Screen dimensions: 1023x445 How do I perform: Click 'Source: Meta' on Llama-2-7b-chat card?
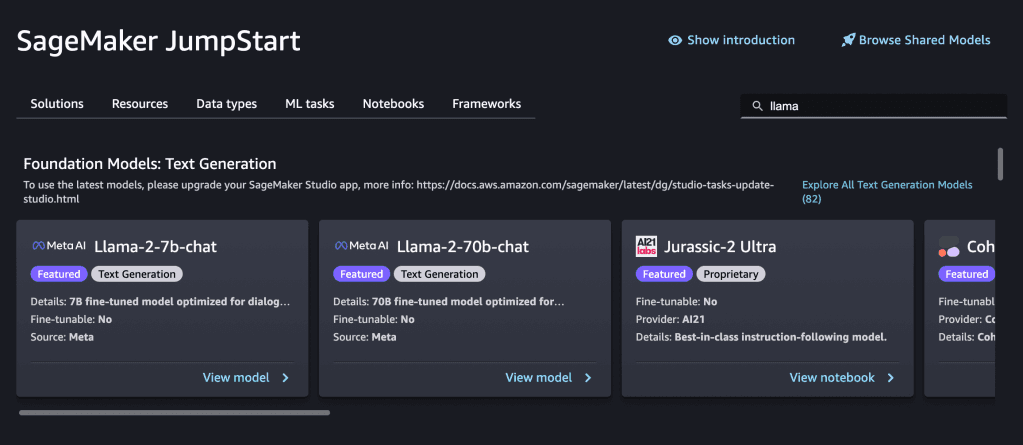click(x=62, y=337)
